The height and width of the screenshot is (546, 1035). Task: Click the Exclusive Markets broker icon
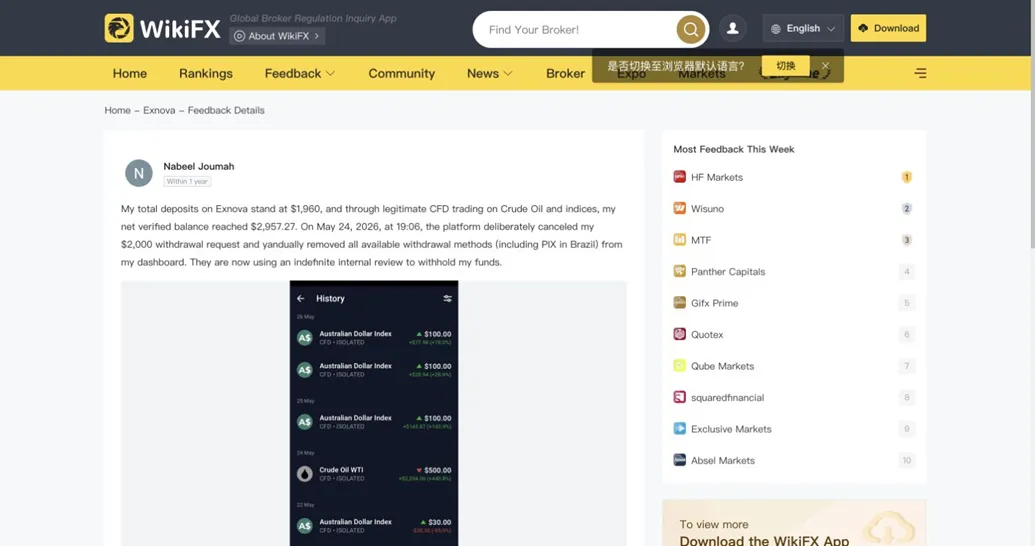click(679, 428)
